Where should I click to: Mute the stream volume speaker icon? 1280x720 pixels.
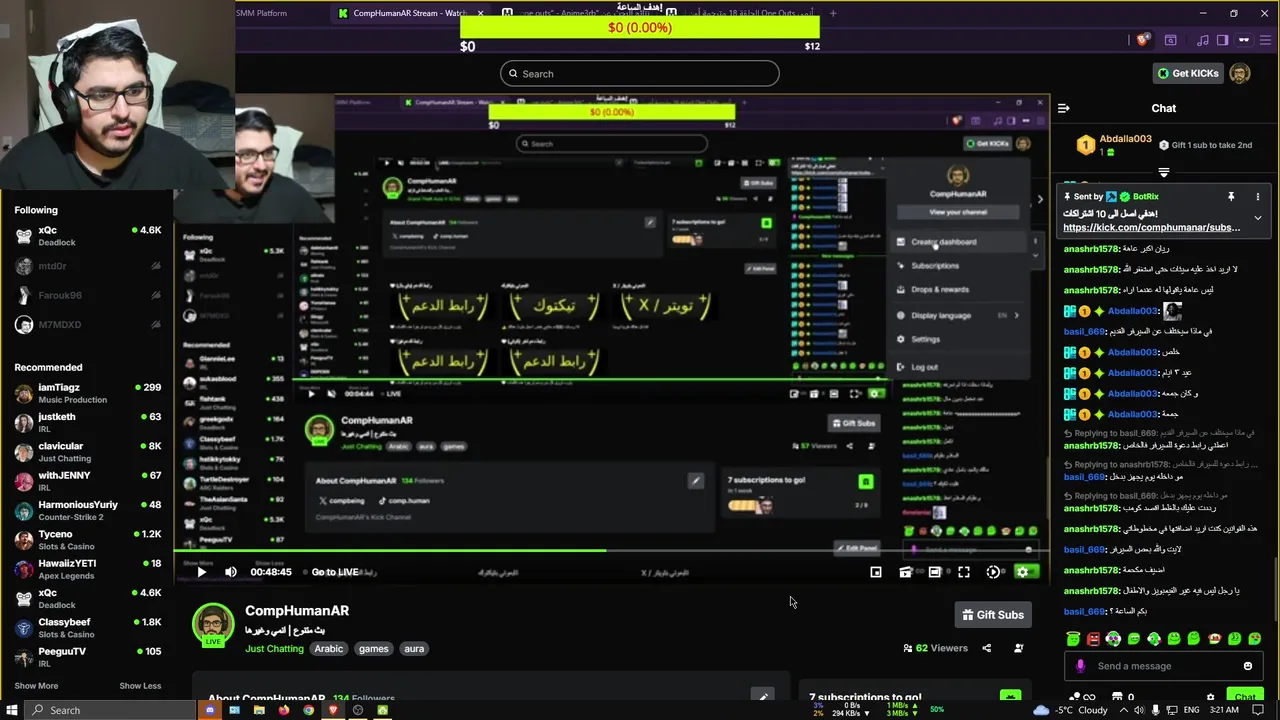point(231,572)
